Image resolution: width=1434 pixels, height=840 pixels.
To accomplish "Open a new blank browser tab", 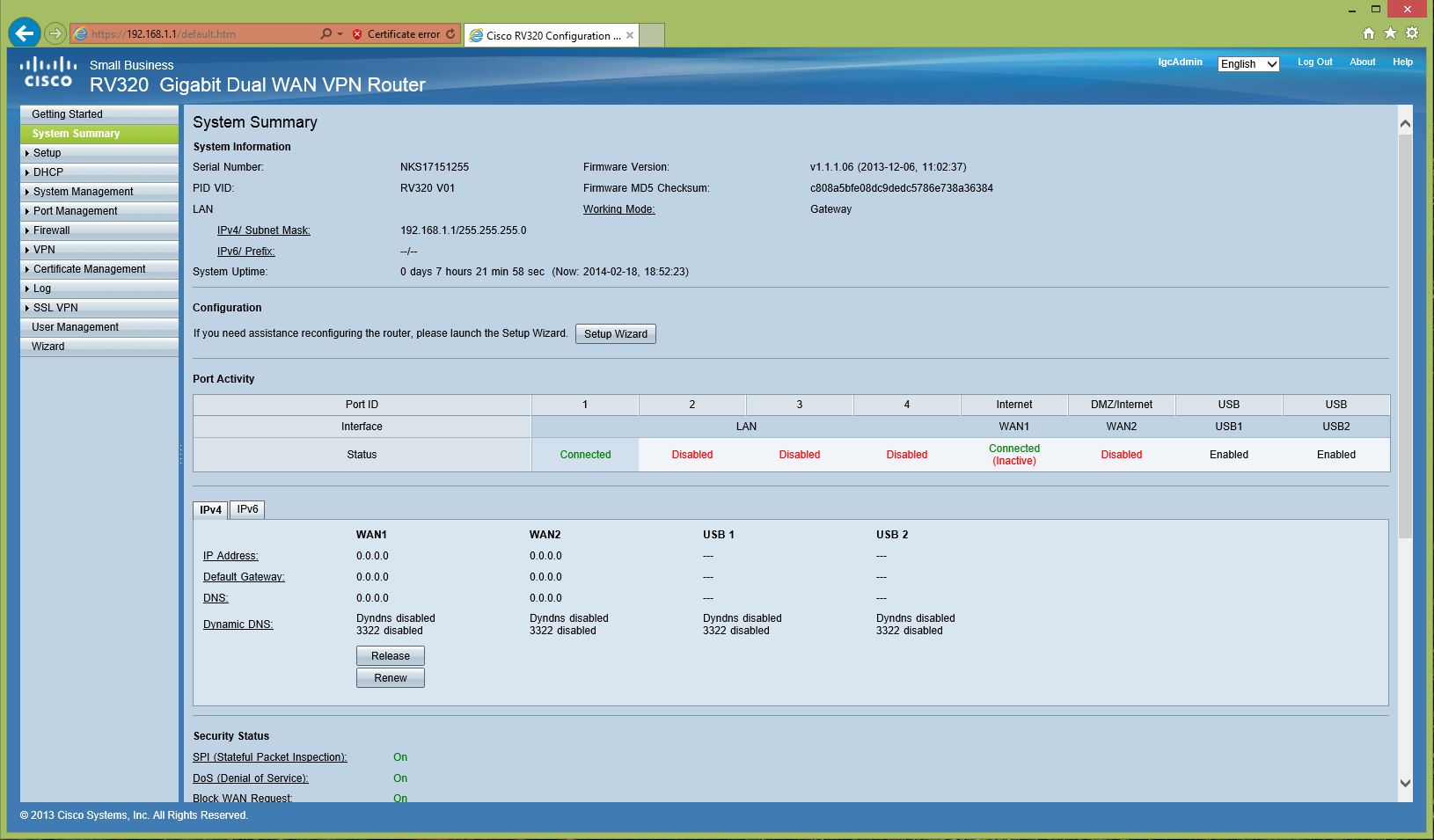I will click(x=652, y=35).
